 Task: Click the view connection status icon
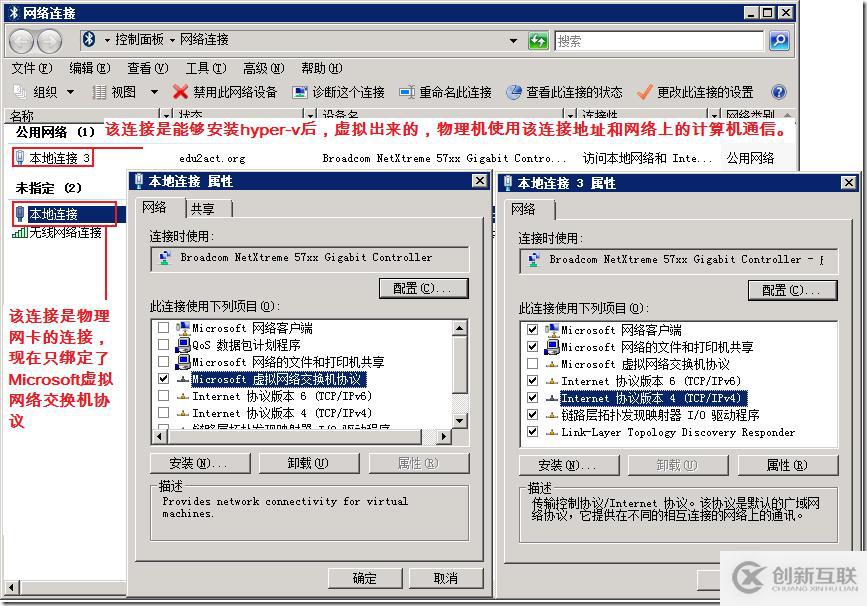pos(514,92)
